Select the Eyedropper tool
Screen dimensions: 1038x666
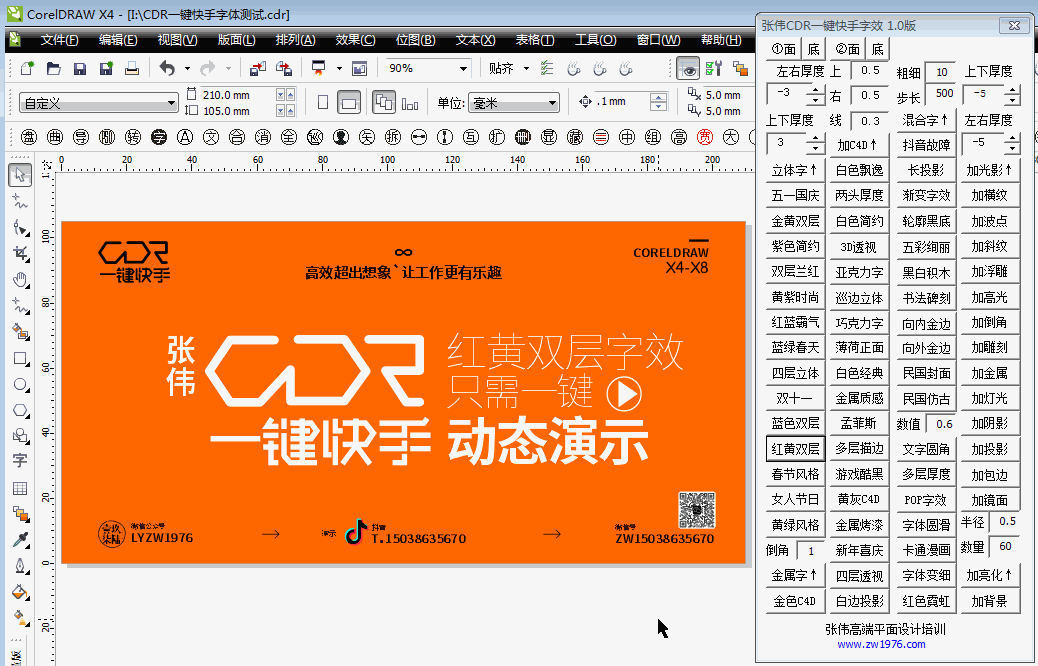click(x=20, y=540)
